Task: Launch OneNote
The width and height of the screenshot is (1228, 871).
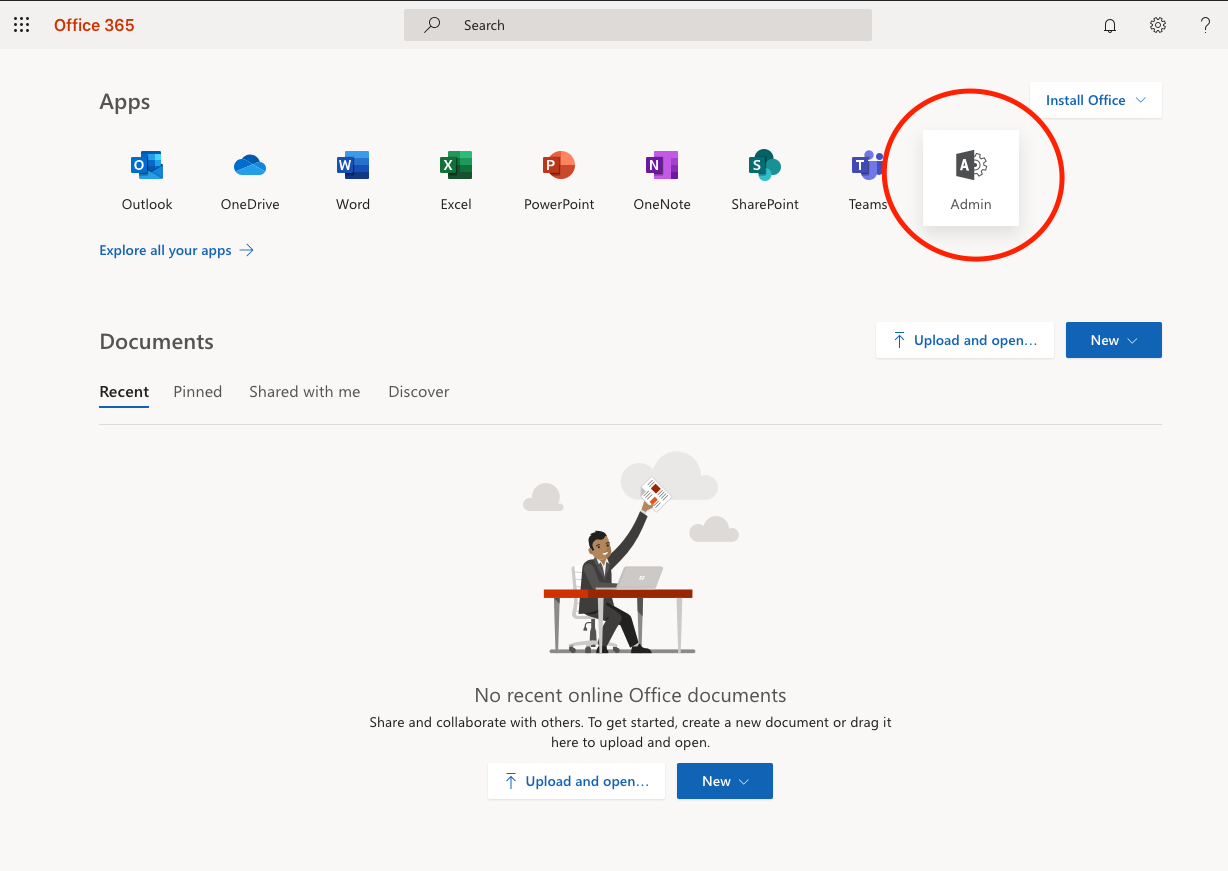Action: pyautogui.click(x=661, y=180)
